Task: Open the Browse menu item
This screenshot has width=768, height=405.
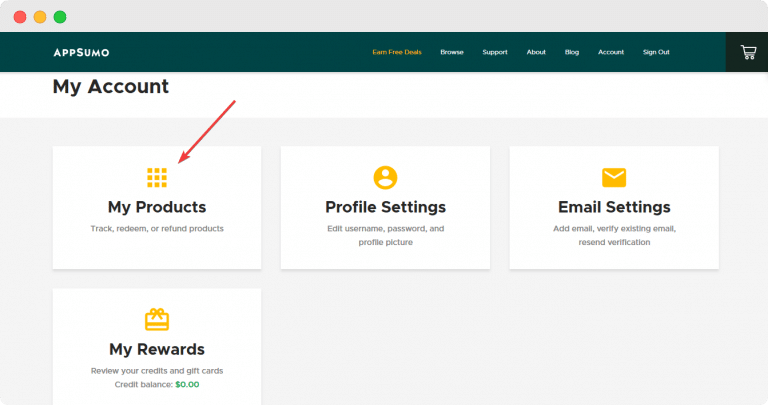Action: point(452,52)
